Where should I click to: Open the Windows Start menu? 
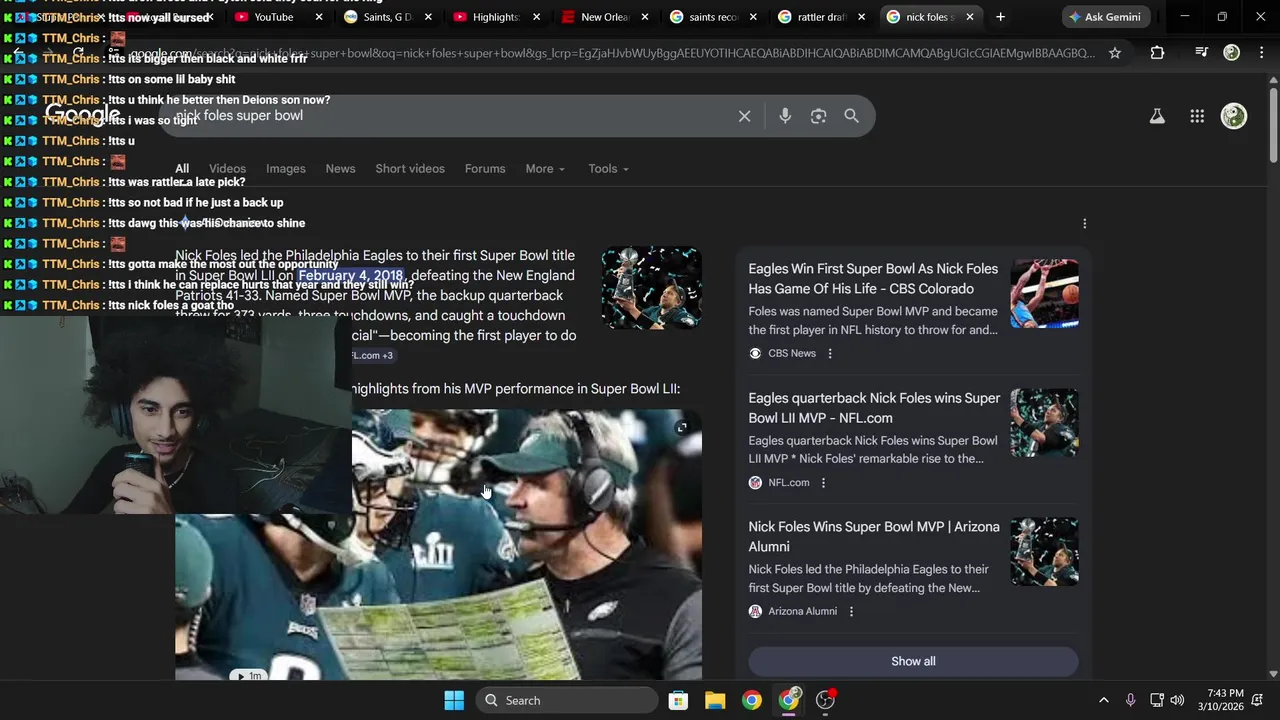coord(454,700)
